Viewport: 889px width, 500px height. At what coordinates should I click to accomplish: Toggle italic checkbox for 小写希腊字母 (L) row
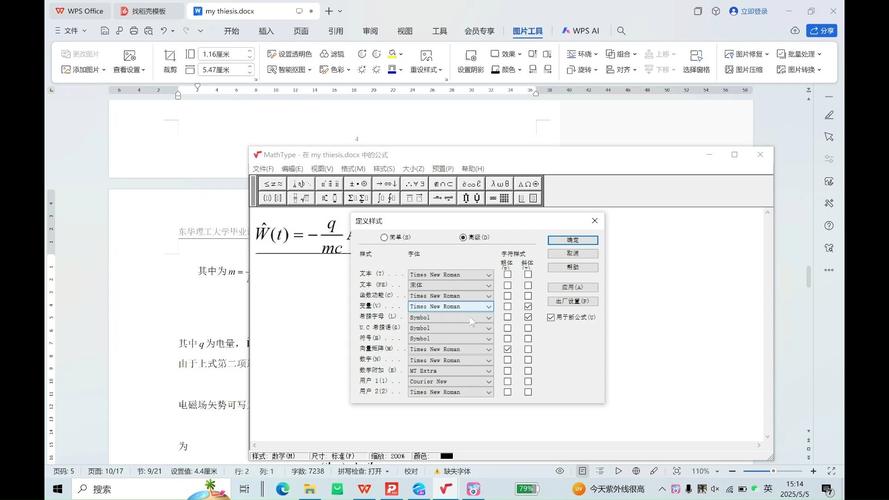pos(528,317)
